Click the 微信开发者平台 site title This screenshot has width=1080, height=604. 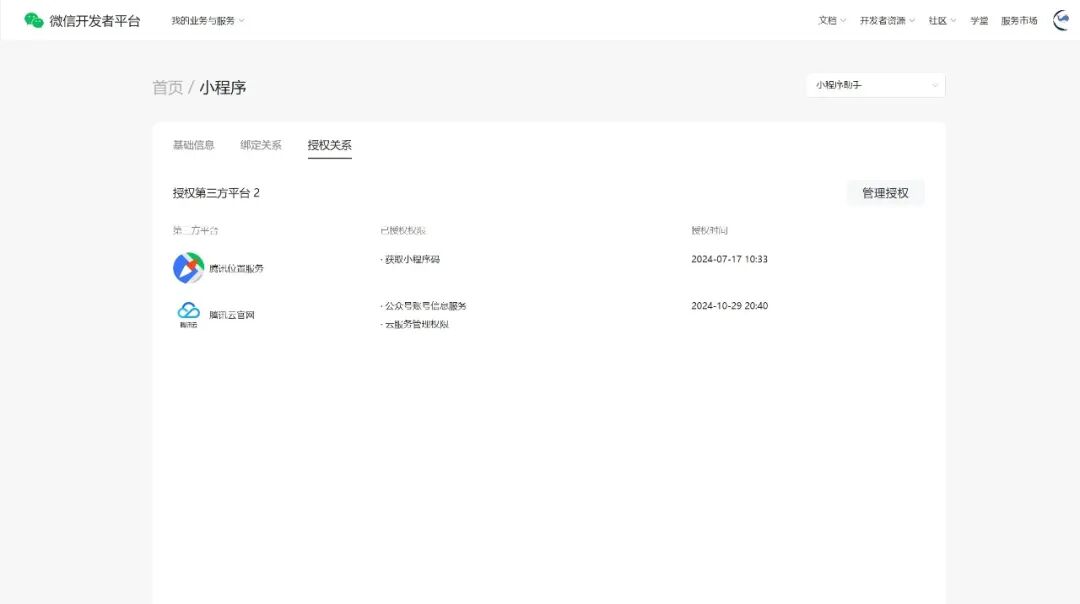[x=95, y=21]
